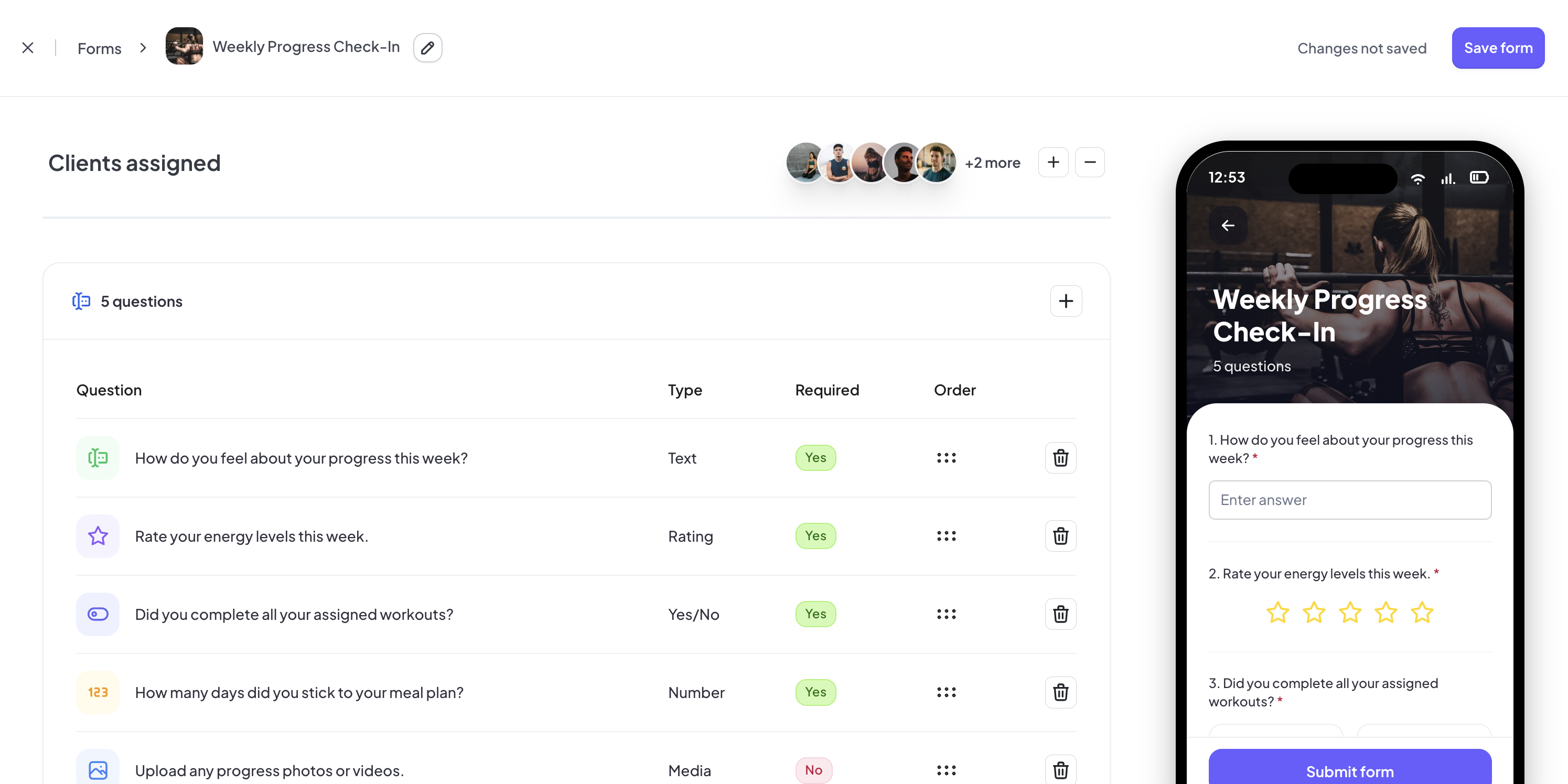This screenshot has height=784, width=1568.
Task: Click the Rating type cell
Action: pyautogui.click(x=690, y=537)
